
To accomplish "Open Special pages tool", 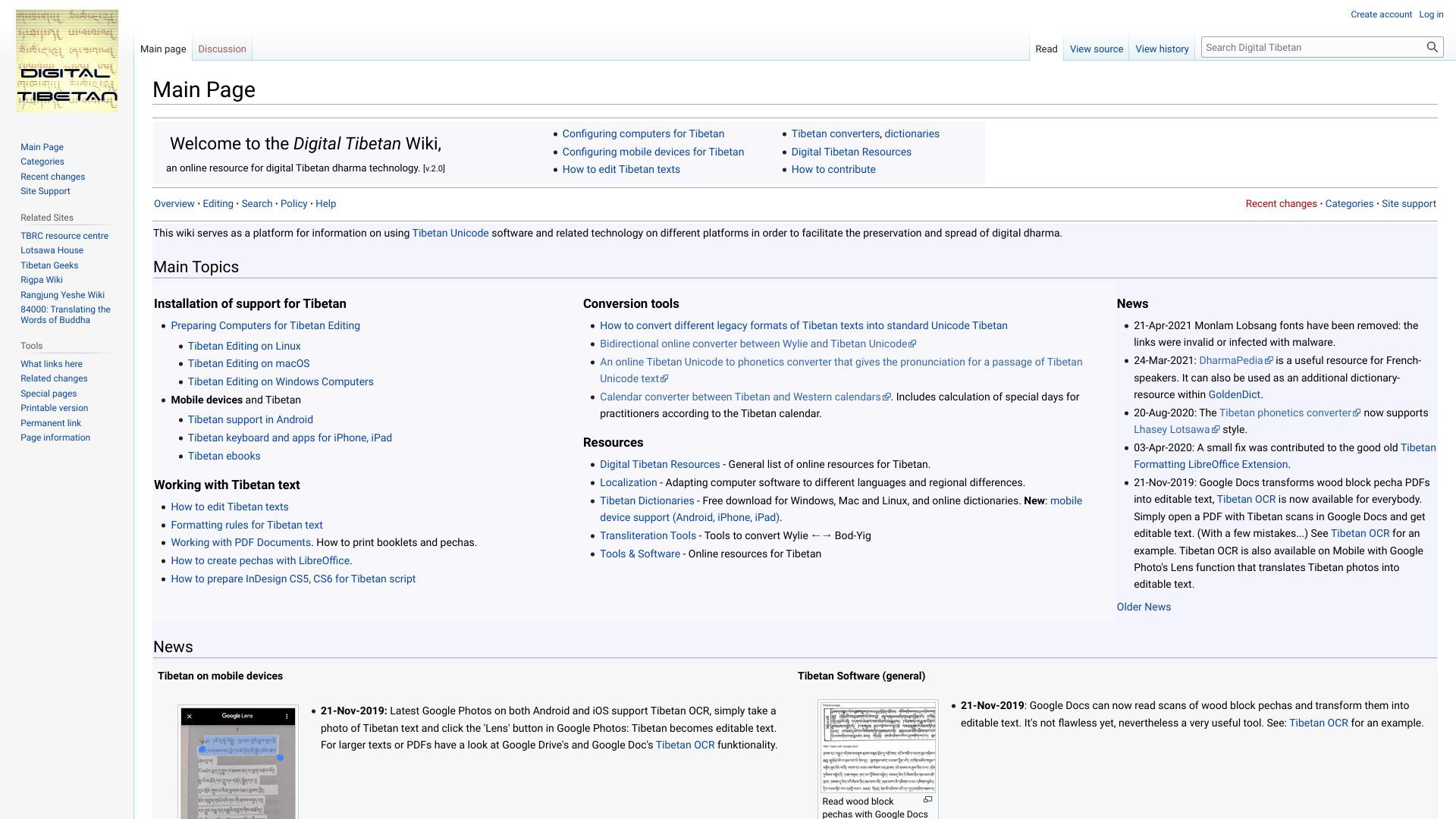I will [49, 394].
